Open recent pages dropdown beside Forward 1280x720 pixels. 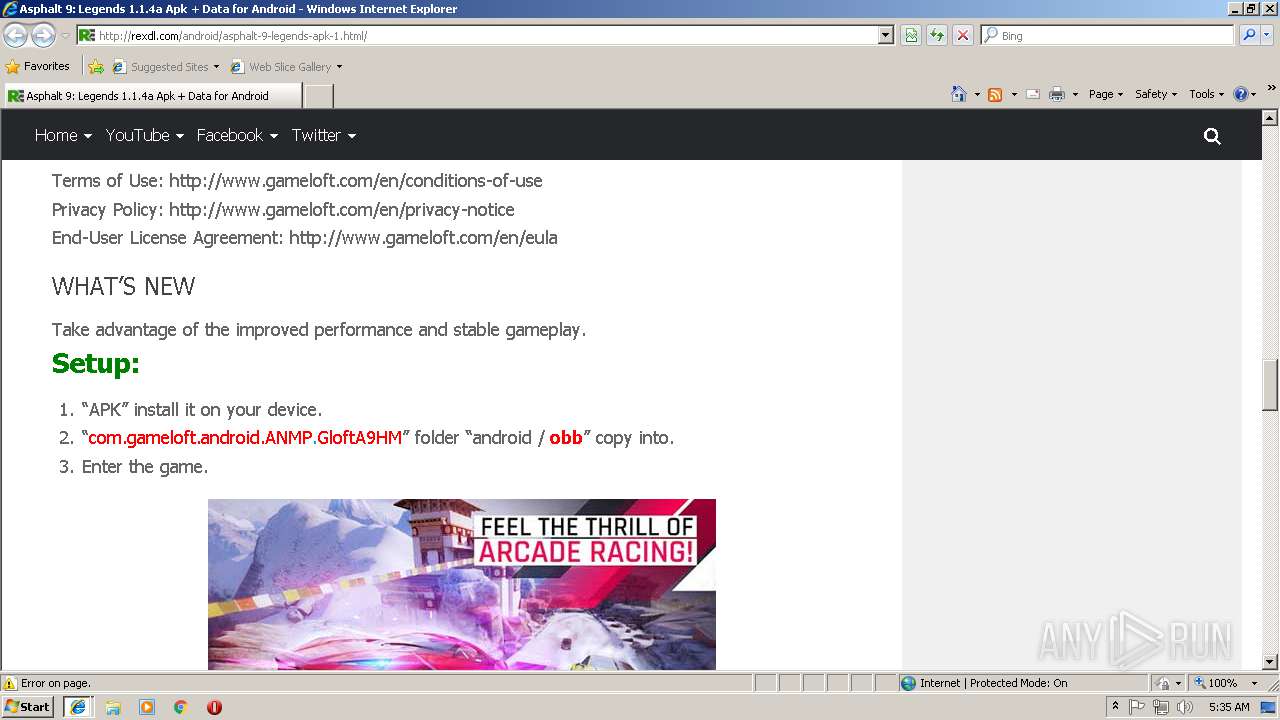[65, 36]
